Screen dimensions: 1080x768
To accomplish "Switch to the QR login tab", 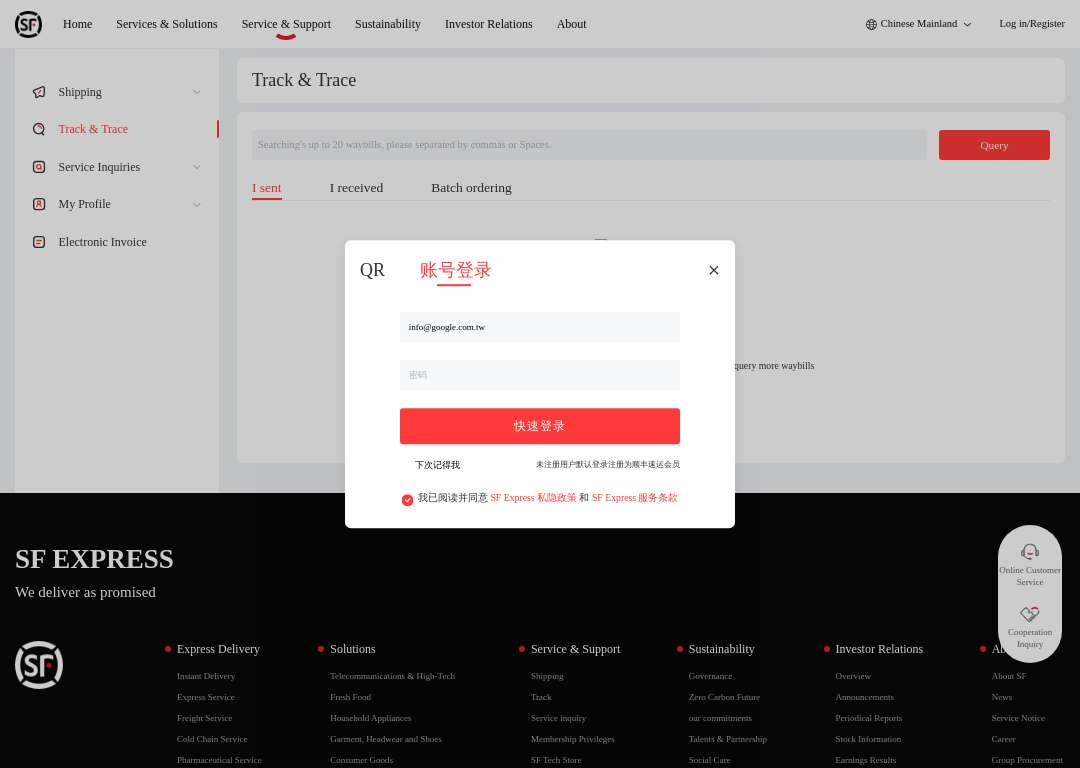I will tap(372, 270).
